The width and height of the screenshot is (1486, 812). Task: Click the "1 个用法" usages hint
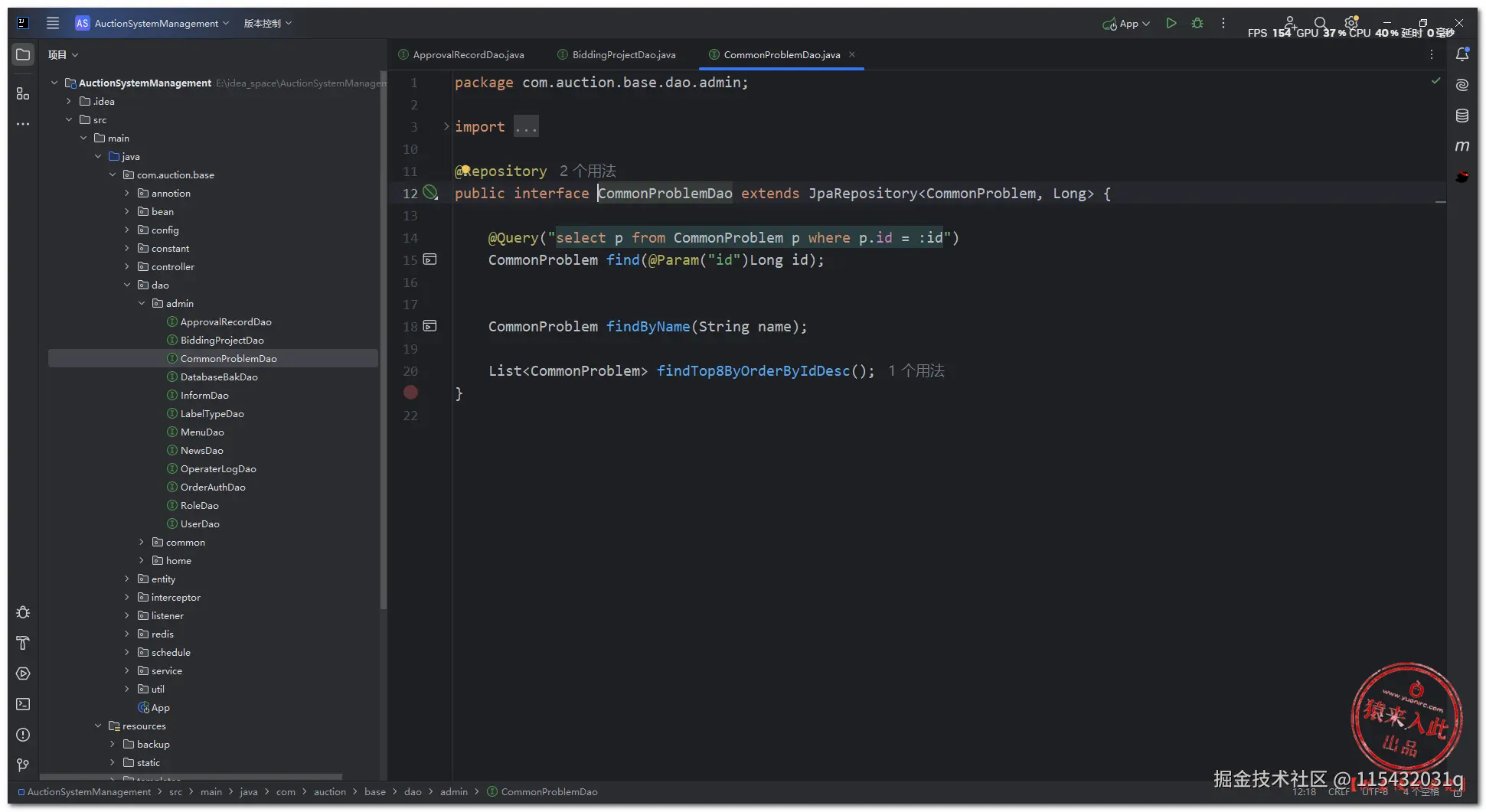point(916,370)
